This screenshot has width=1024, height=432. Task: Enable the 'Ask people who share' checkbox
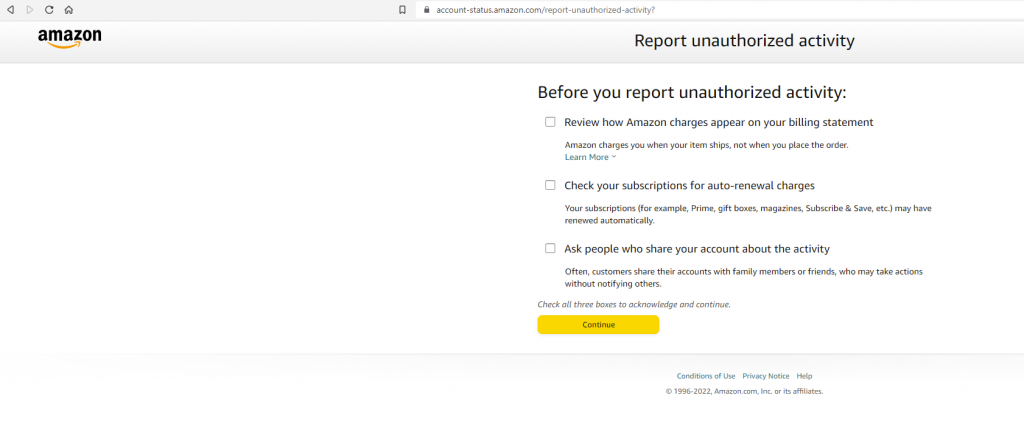(x=550, y=248)
